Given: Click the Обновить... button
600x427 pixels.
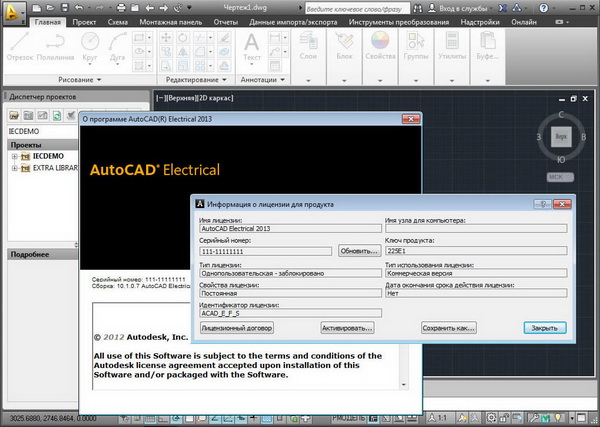Looking at the screenshot, I should (359, 250).
